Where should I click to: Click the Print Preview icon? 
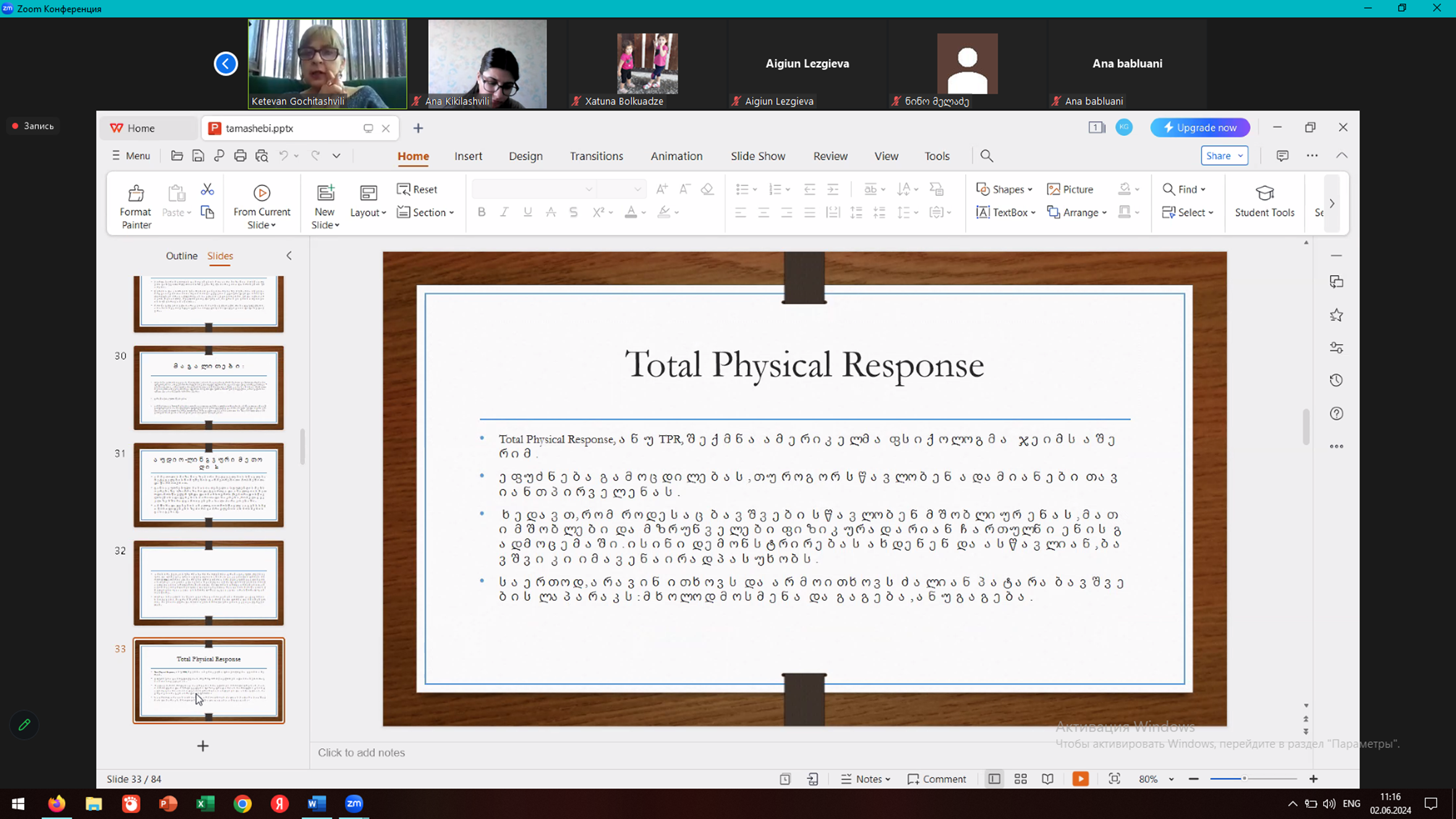(262, 156)
